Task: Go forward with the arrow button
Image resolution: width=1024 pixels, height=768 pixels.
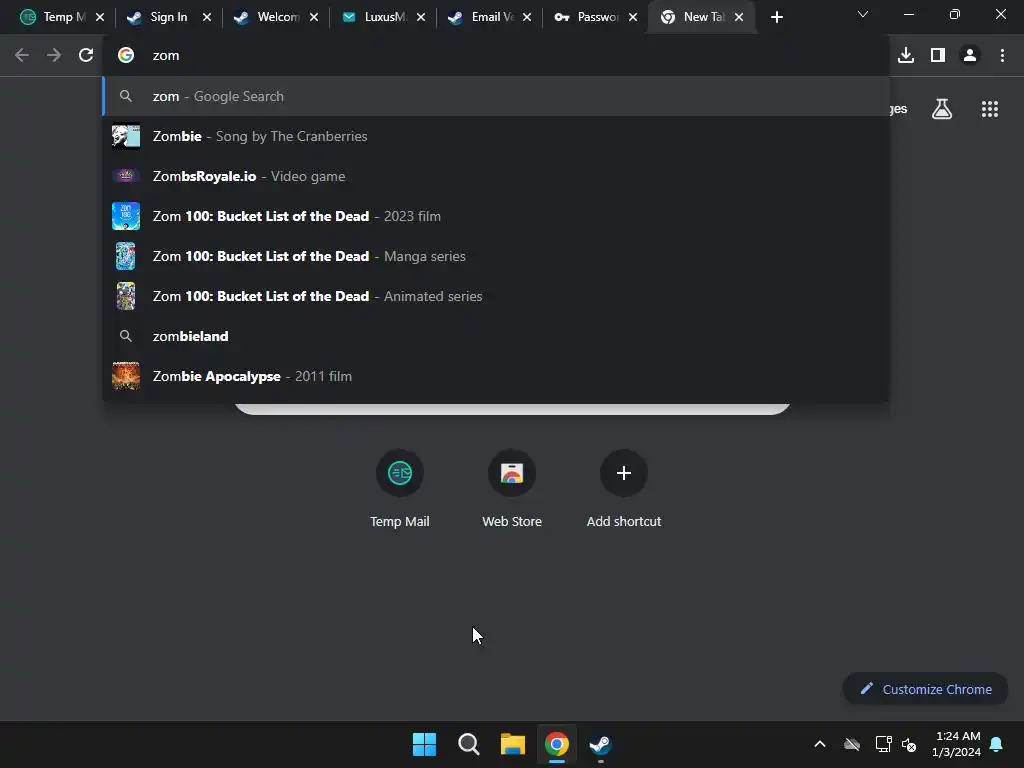Action: point(54,56)
